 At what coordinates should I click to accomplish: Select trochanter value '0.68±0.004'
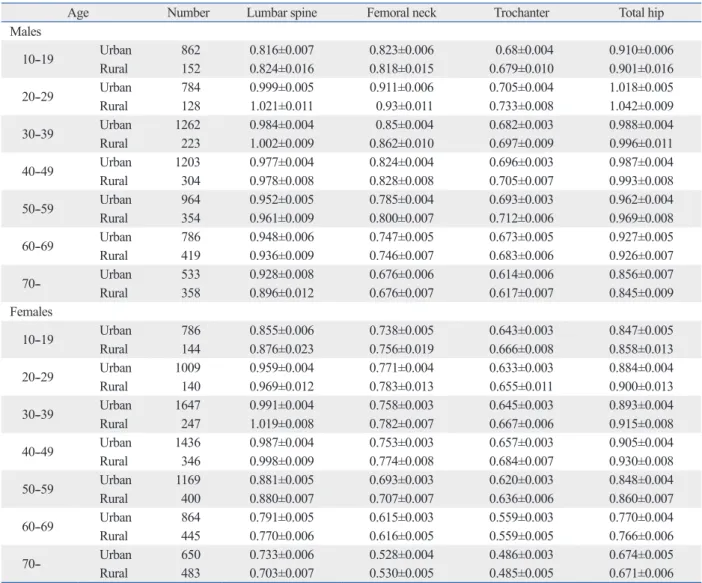pos(524,50)
